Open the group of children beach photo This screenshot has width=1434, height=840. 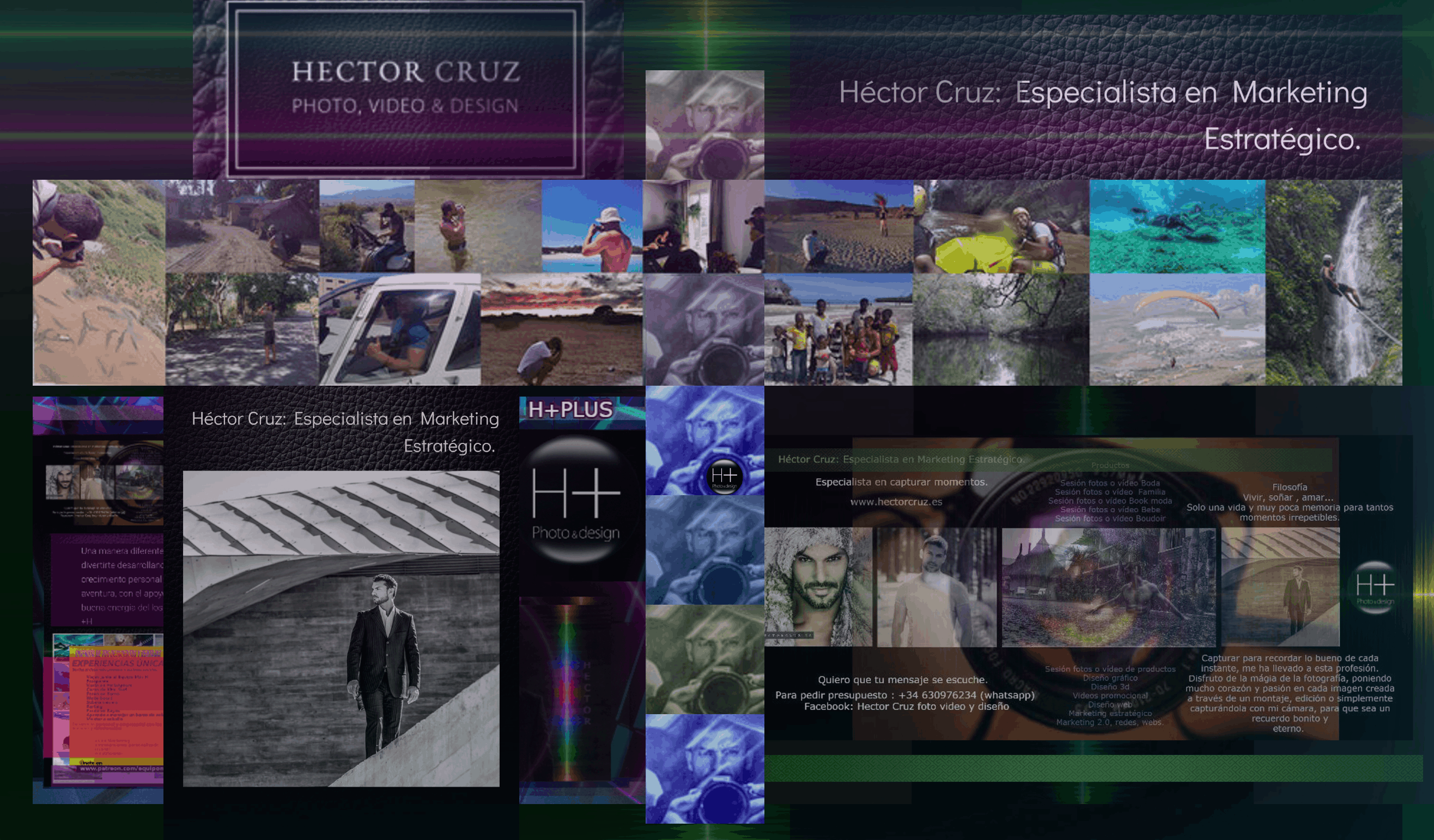point(839,330)
